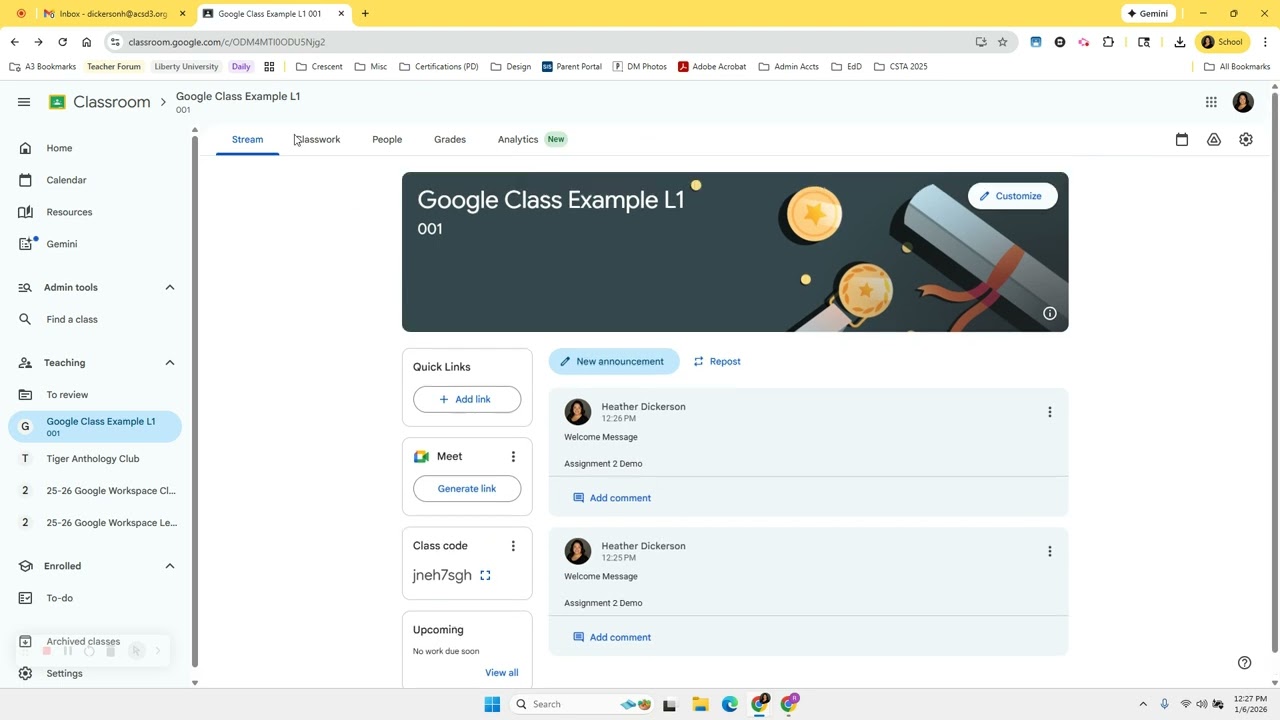Open Settings in the sidebar
1280x720 pixels.
(x=96, y=674)
